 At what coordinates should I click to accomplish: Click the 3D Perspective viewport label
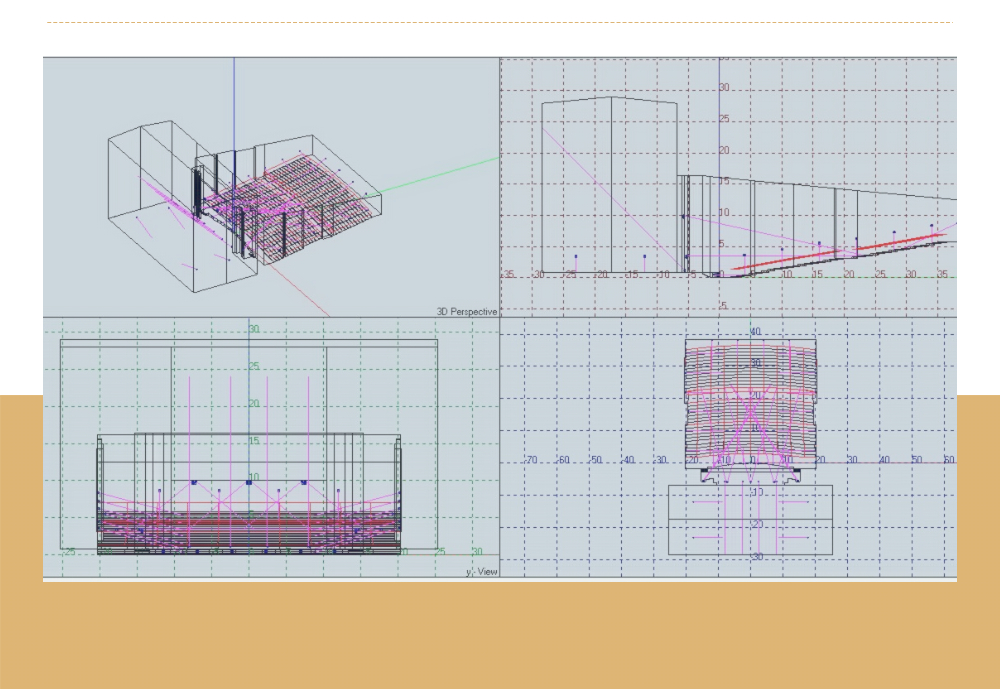(466, 312)
